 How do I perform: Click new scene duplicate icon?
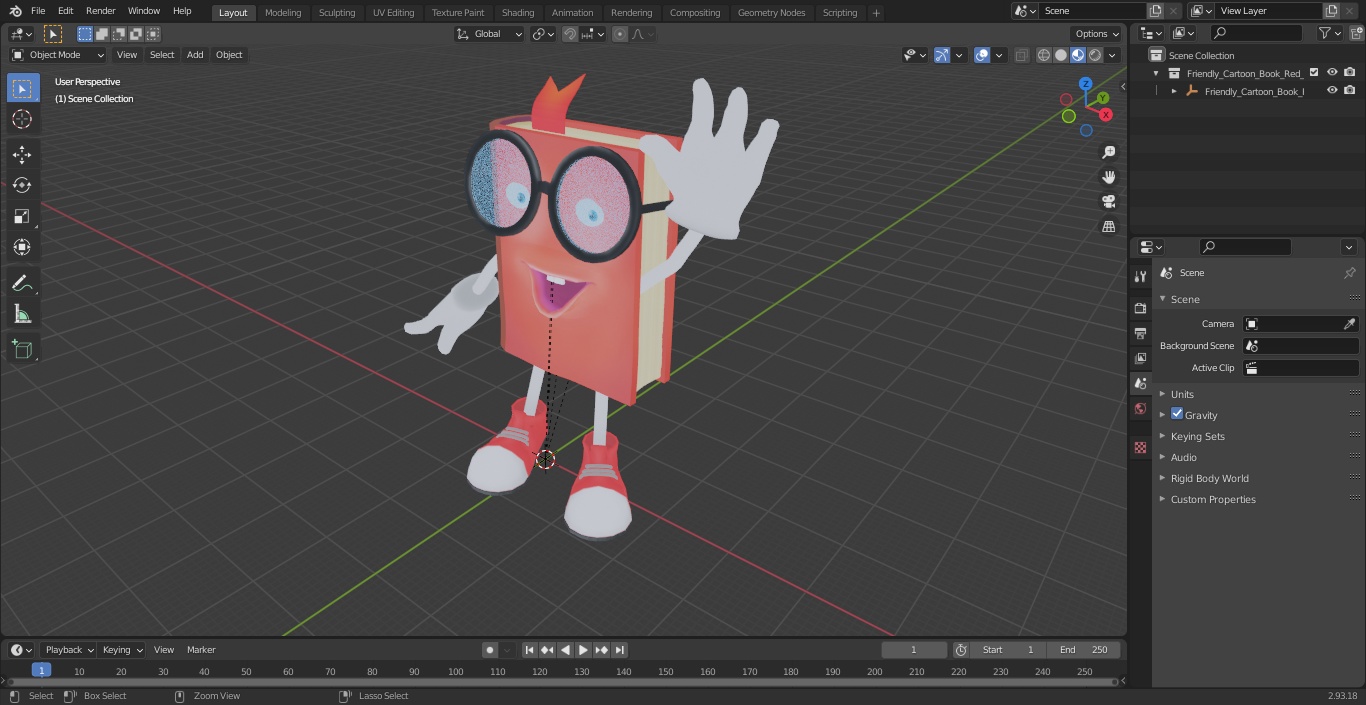coord(1155,11)
